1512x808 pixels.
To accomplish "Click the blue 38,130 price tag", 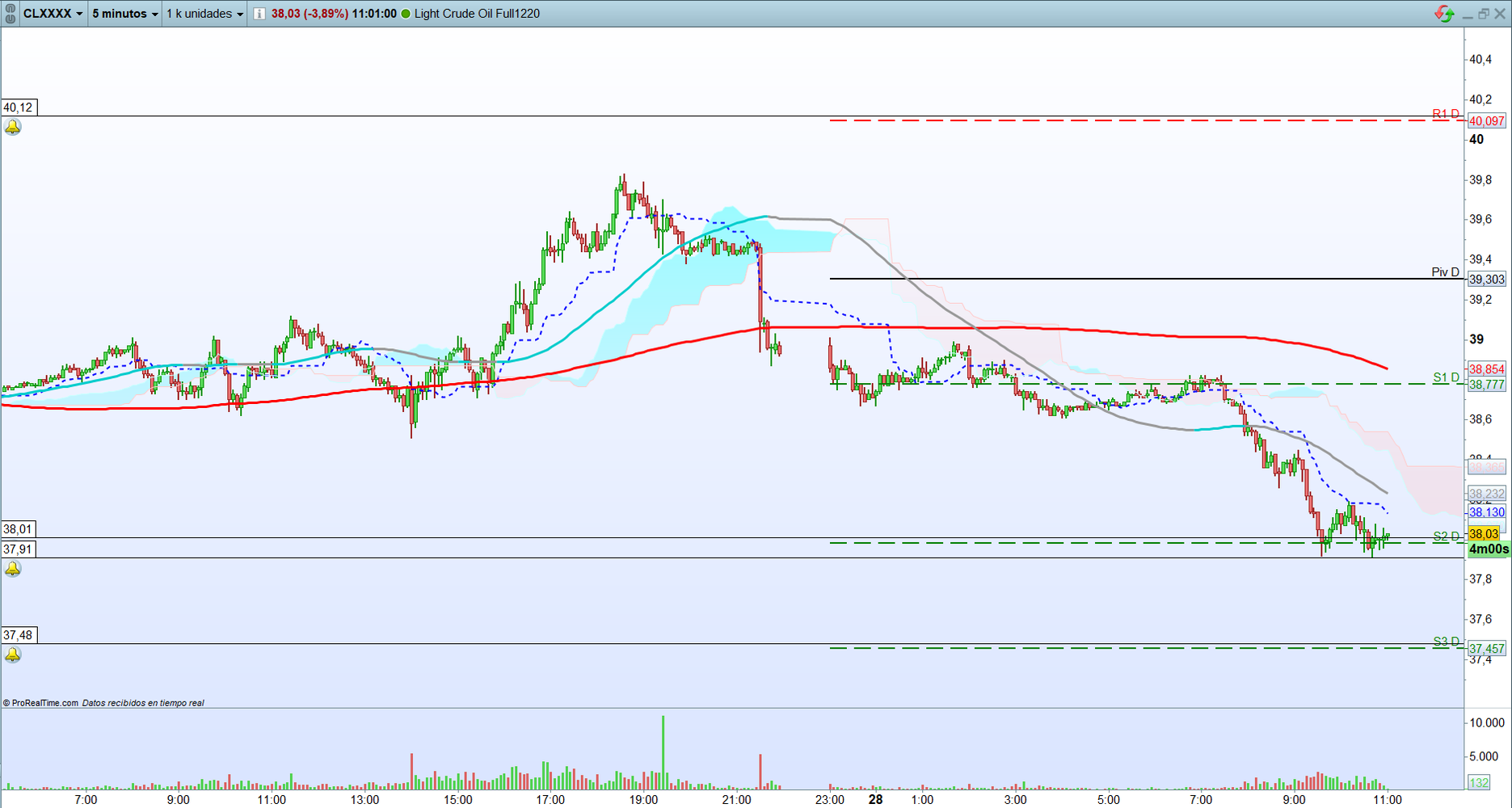I will (1487, 512).
